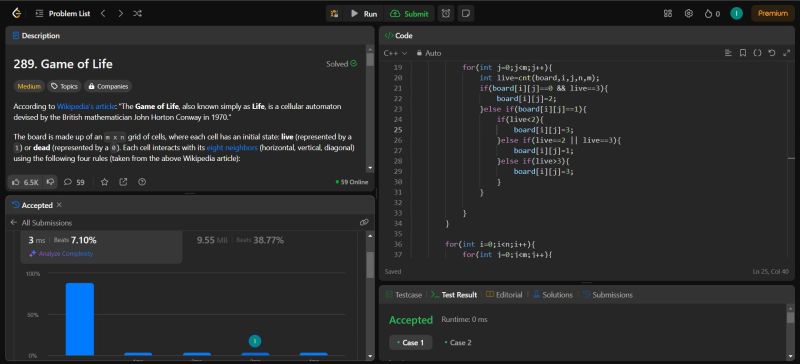Close the Accepted tab

click(59, 205)
